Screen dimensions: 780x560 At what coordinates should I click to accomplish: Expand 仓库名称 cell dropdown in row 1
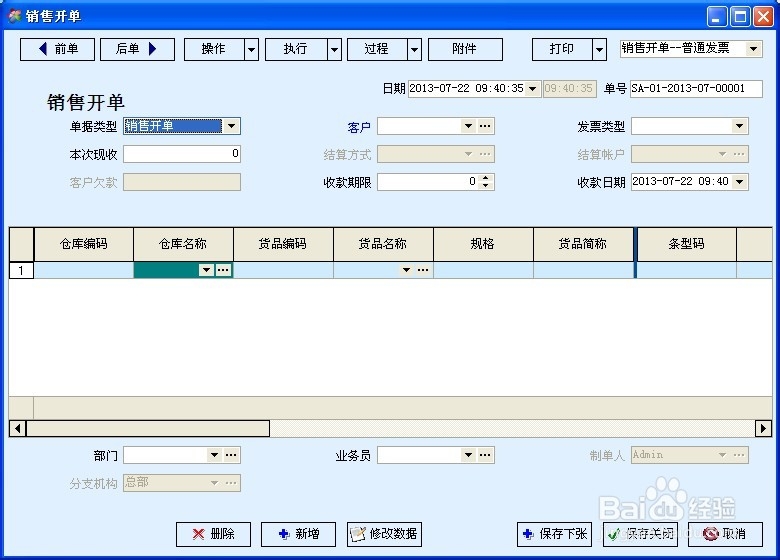(206, 270)
